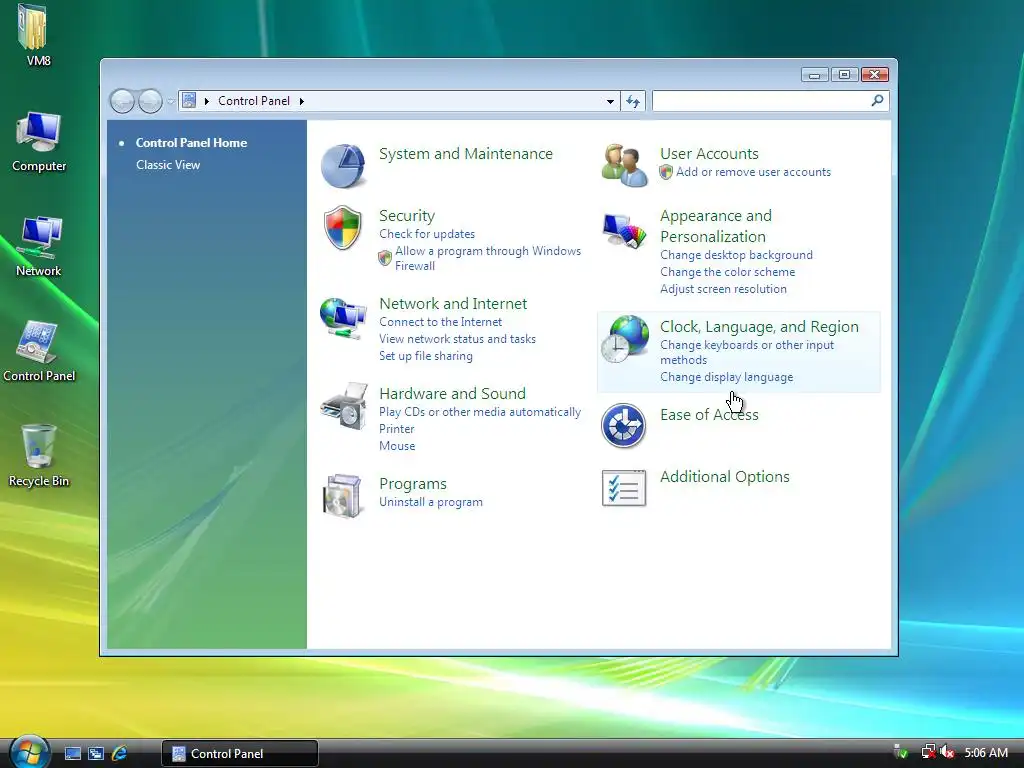The width and height of the screenshot is (1024, 768).
Task: Click the Security shield icon
Action: pyautogui.click(x=343, y=227)
